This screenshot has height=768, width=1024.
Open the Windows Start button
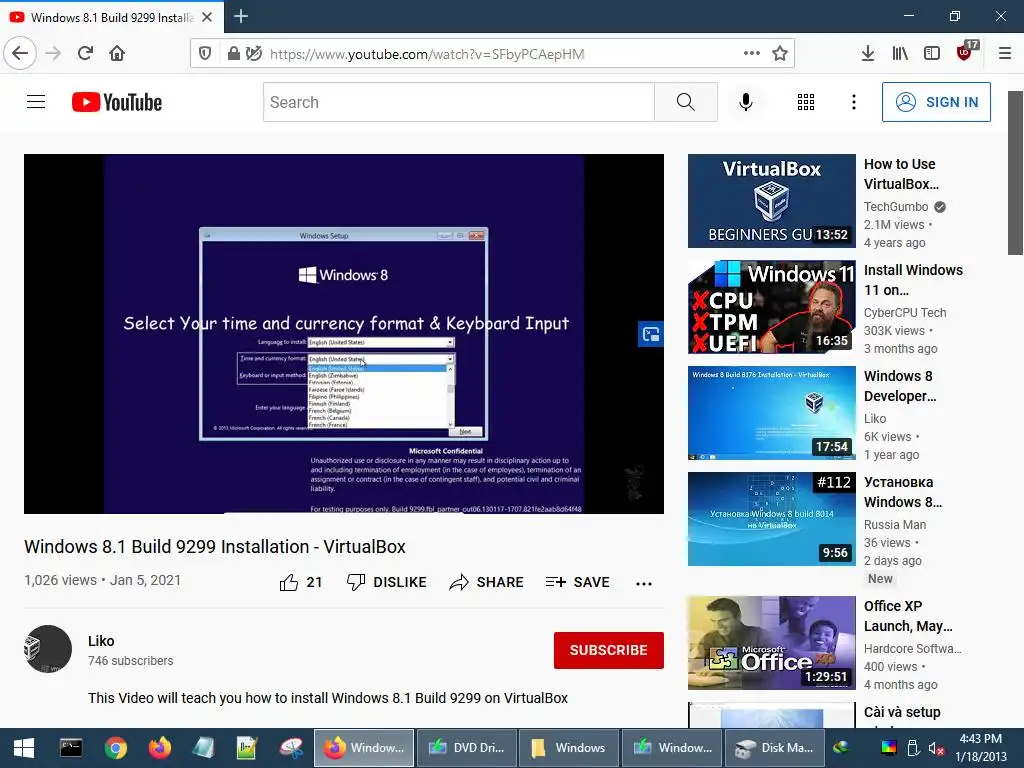click(x=24, y=748)
